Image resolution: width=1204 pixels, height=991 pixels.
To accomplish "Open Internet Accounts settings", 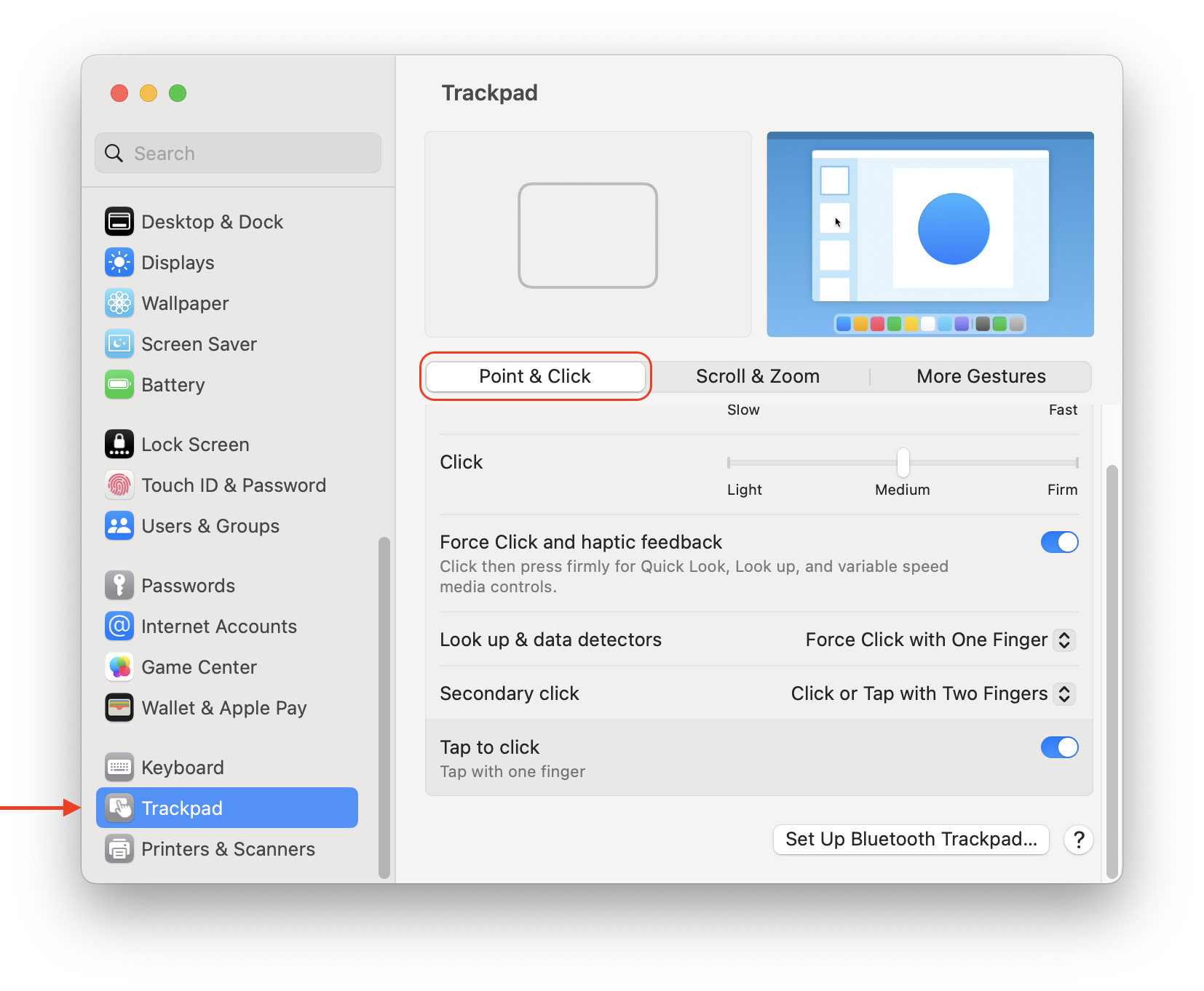I will [219, 626].
